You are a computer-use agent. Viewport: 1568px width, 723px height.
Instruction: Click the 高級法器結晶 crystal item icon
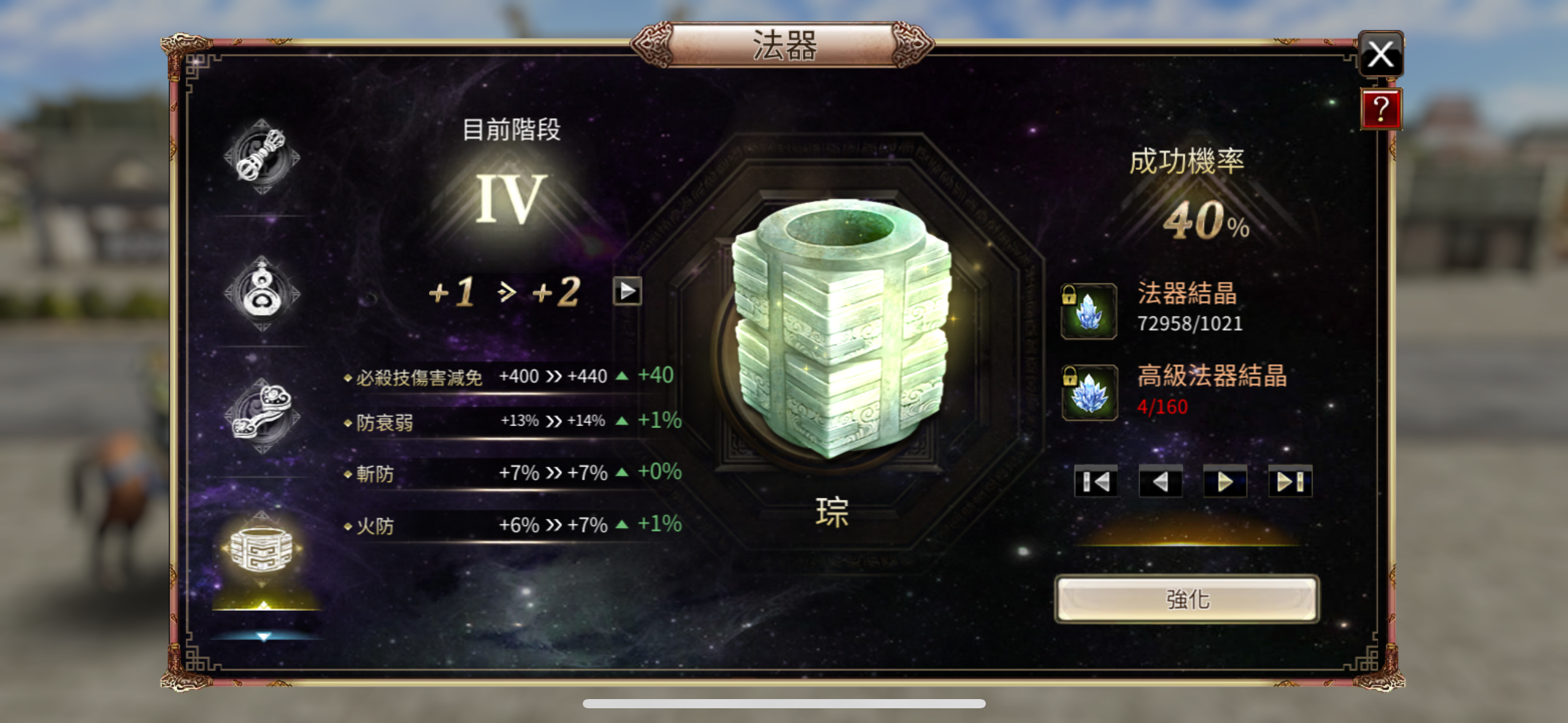[1089, 392]
